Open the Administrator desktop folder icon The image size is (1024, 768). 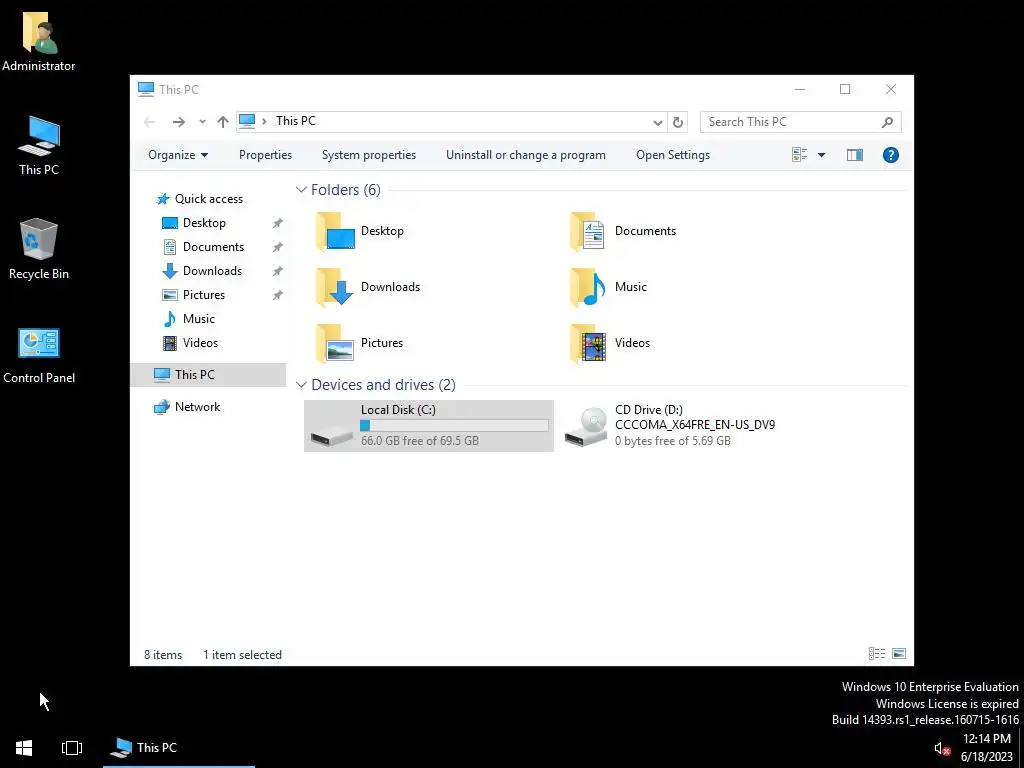[39, 40]
